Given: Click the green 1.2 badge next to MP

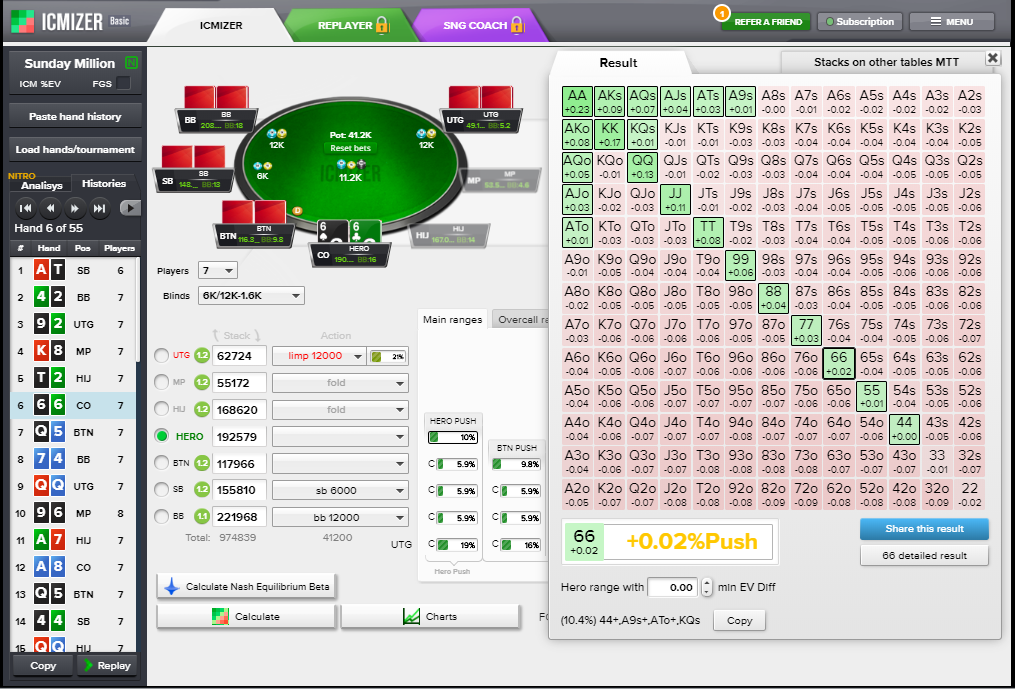Looking at the screenshot, I should [202, 383].
